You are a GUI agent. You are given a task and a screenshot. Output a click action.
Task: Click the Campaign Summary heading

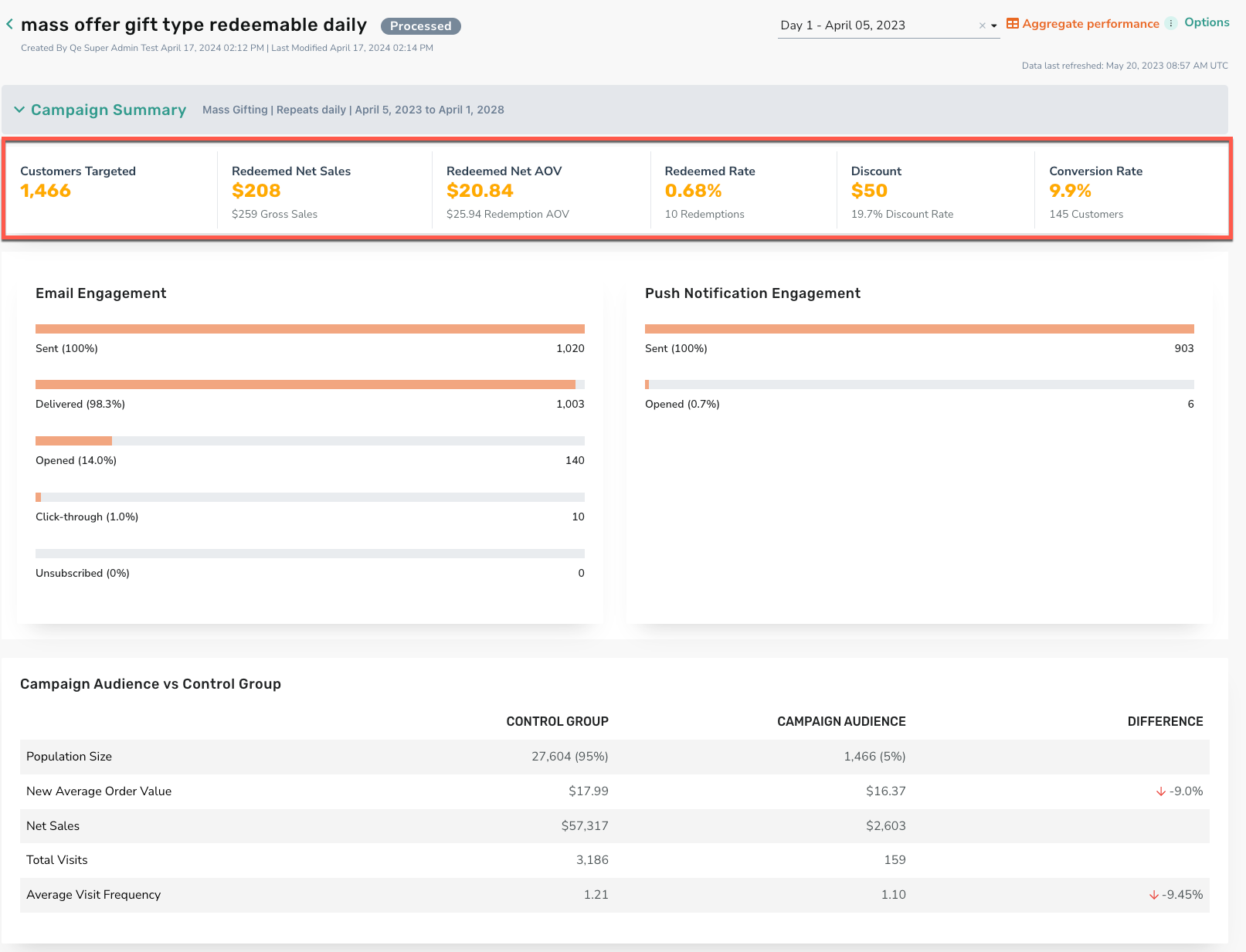coord(108,110)
